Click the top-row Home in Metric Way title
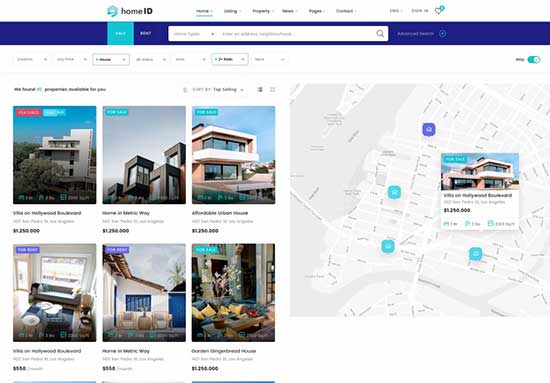This screenshot has height=383, width=550. pos(126,213)
